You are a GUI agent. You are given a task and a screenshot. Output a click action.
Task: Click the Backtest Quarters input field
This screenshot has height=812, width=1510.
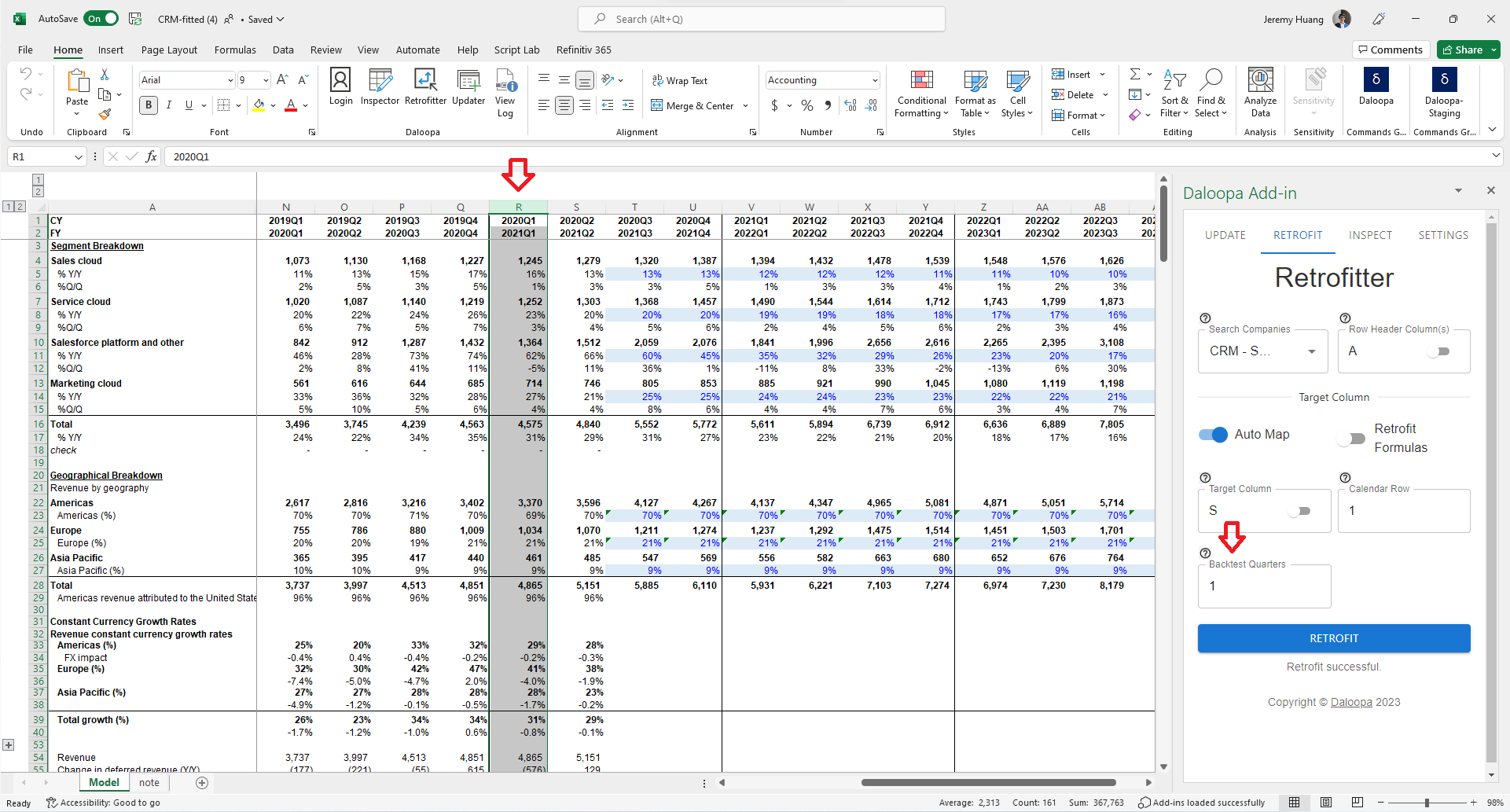coord(1263,586)
